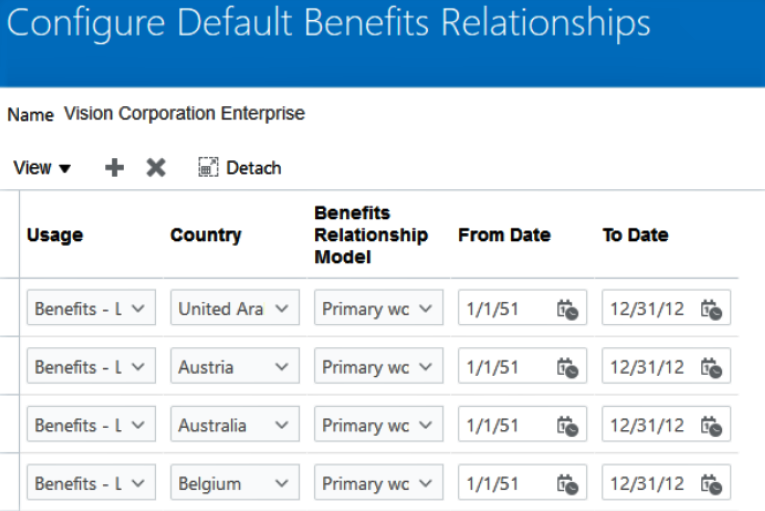Open the View menu
The width and height of the screenshot is (765, 511).
pyautogui.click(x=42, y=168)
